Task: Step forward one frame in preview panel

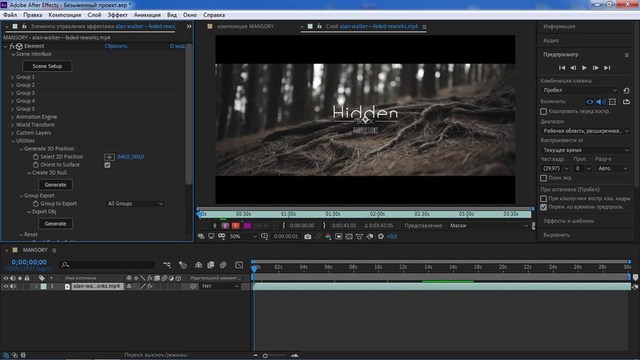Action: coord(596,68)
